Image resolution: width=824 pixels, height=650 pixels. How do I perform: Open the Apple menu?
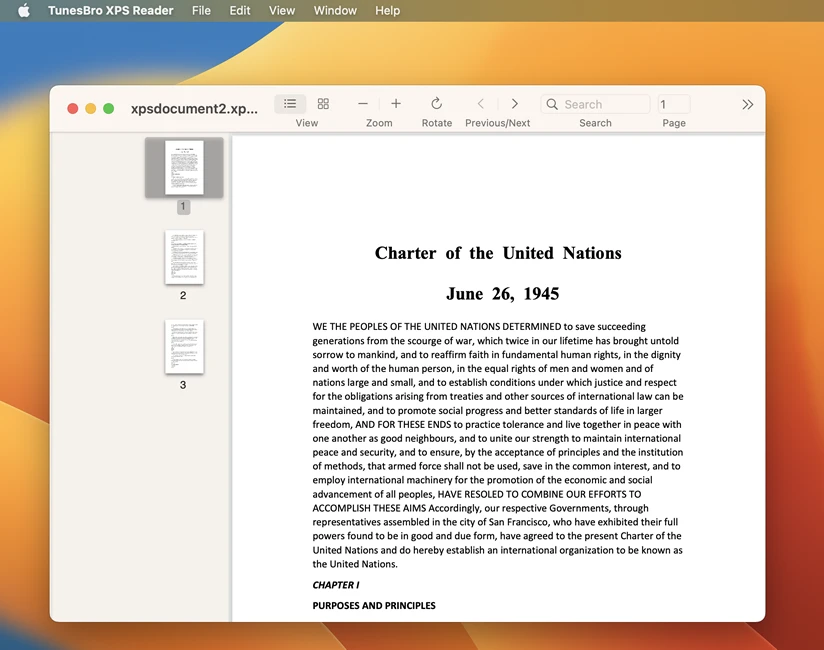tap(22, 10)
